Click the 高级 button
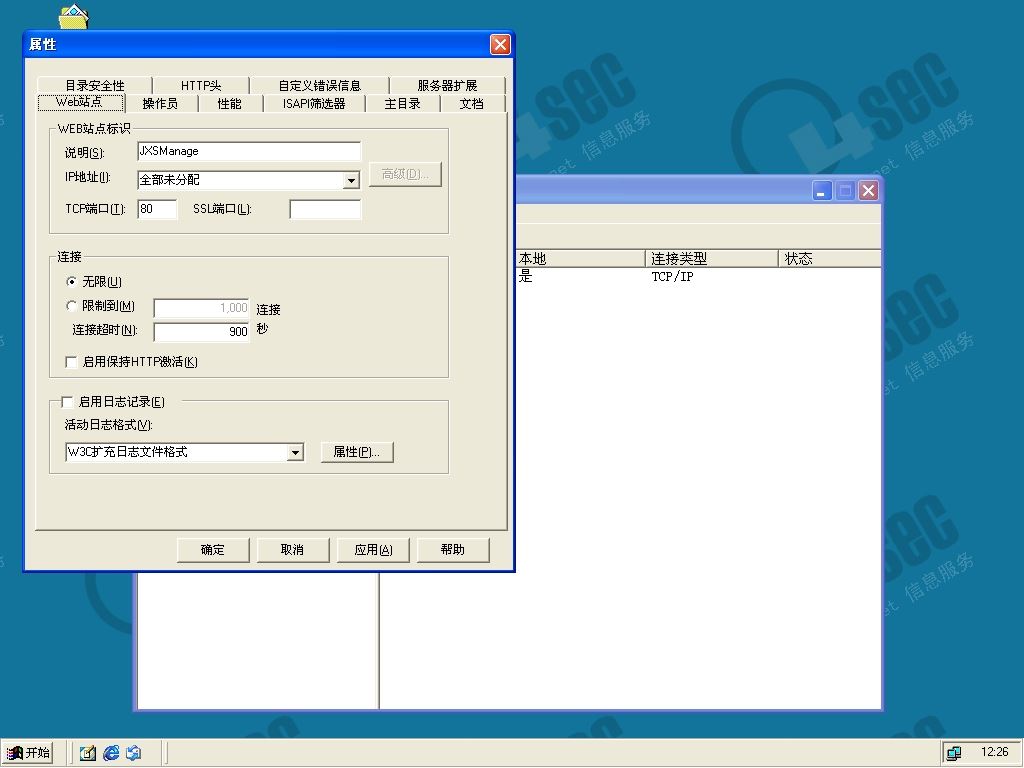The height and width of the screenshot is (768, 1024). [405, 174]
